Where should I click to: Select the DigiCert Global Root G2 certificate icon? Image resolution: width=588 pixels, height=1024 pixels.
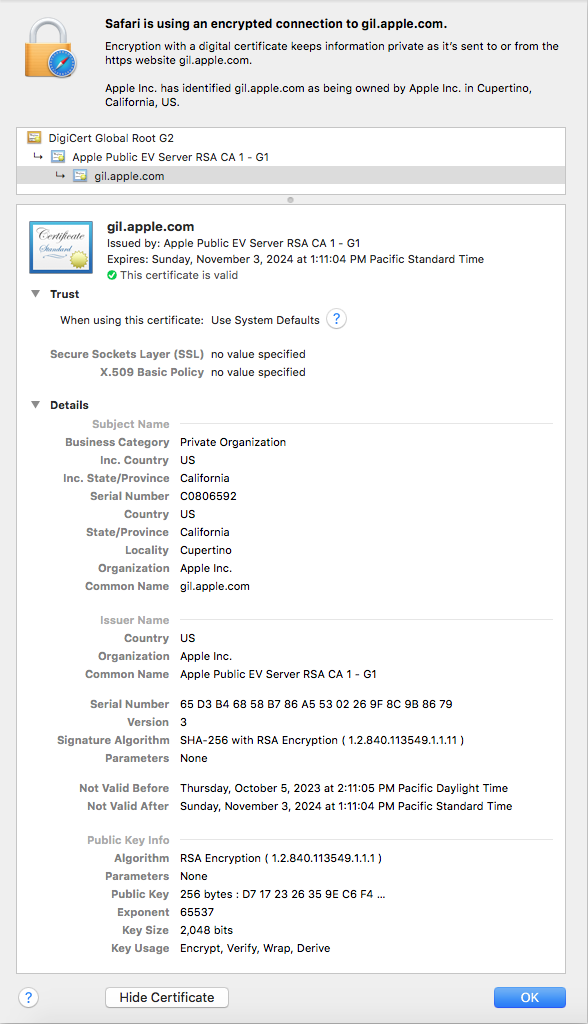pyautogui.click(x=34, y=138)
